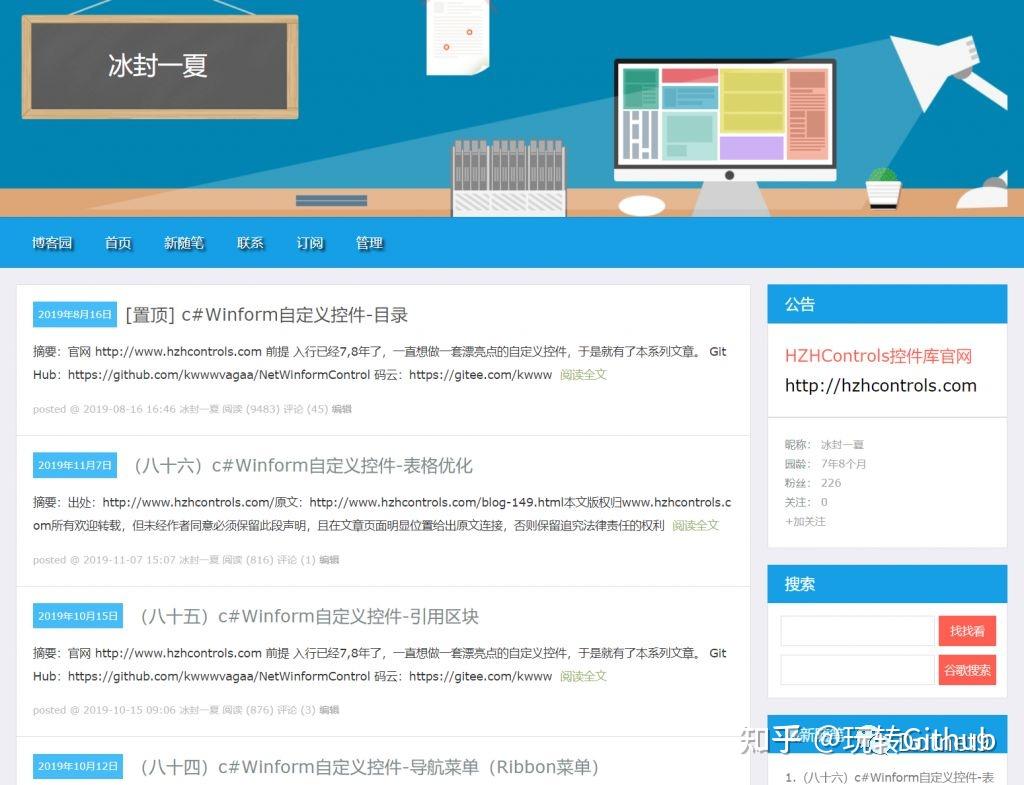
Task: Click 评论 (3) under the 引用区块 post
Action: (296, 711)
